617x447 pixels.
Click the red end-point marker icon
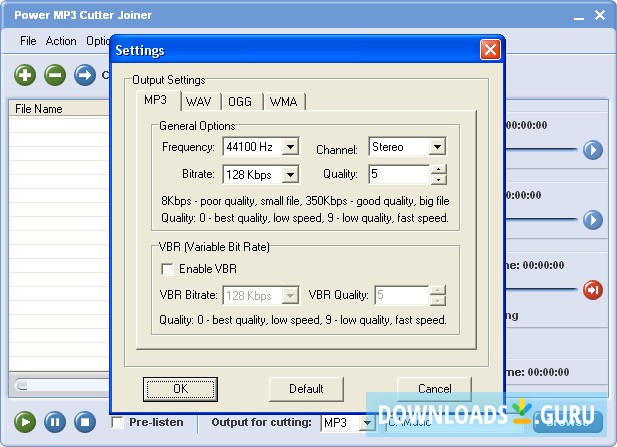[593, 290]
